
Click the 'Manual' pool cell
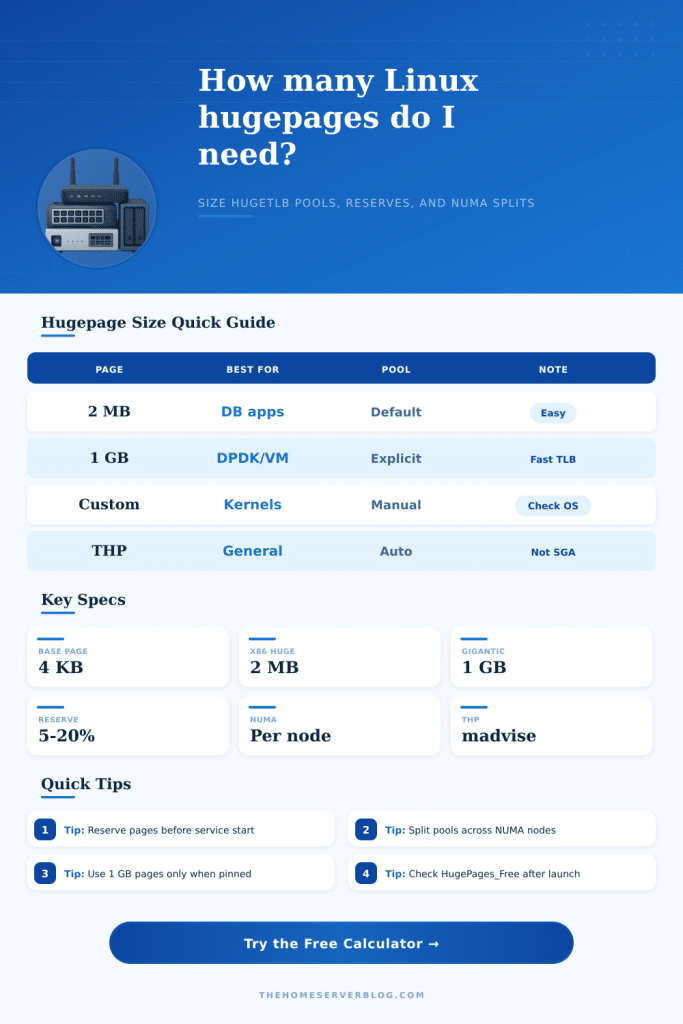point(396,505)
